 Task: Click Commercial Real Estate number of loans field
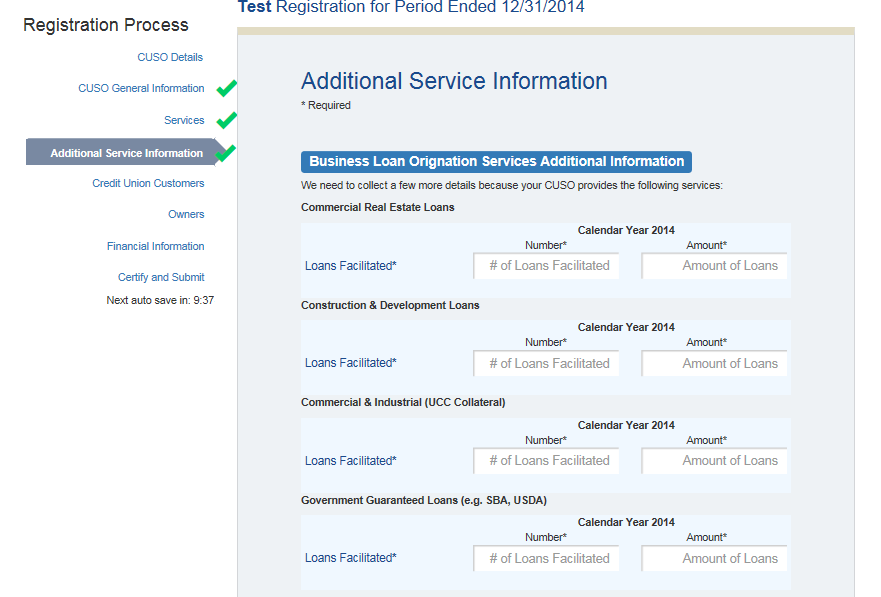coord(546,266)
